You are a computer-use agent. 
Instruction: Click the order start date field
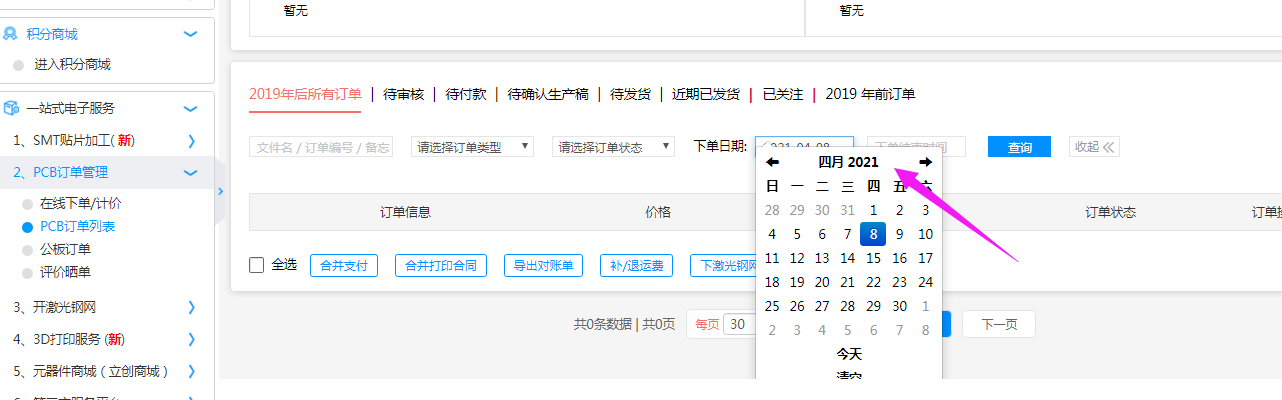coord(805,147)
